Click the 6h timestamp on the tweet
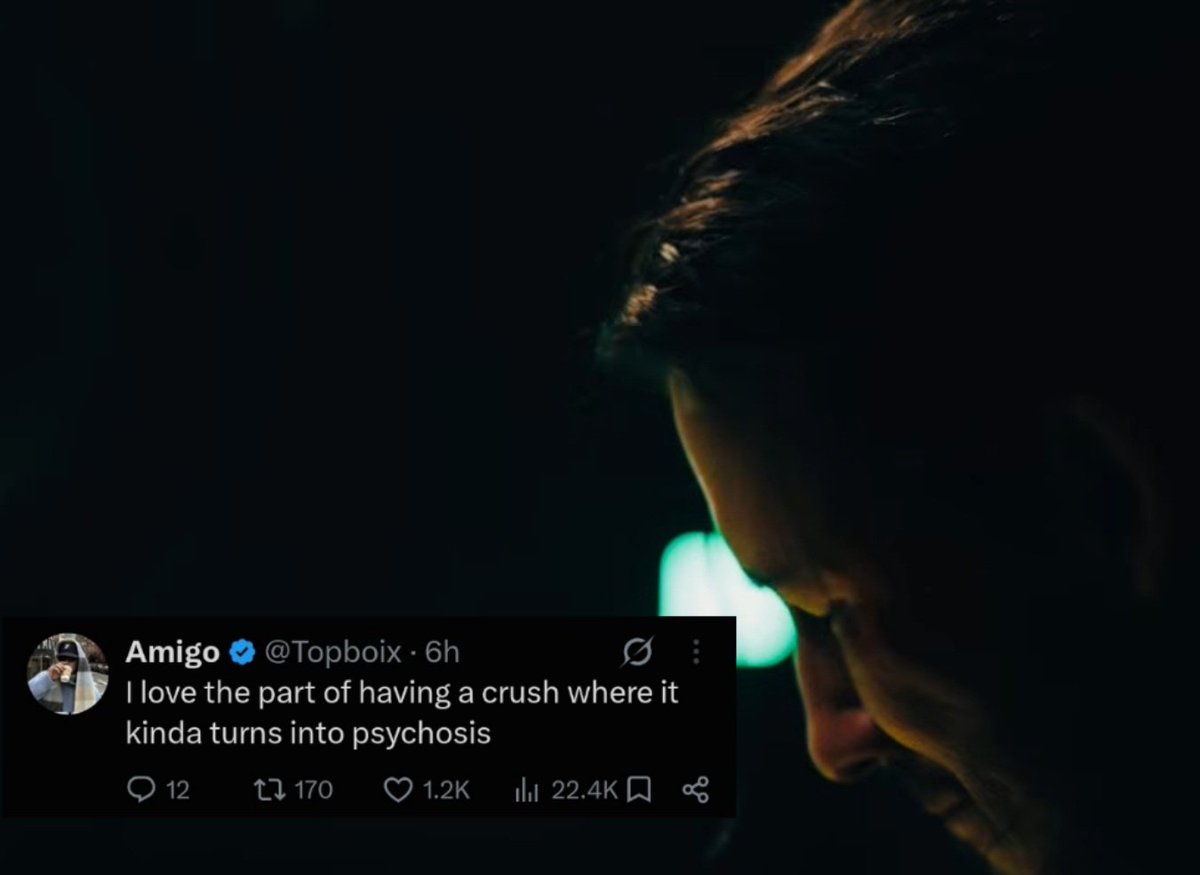Screen dimensions: 1200x875 (442, 653)
